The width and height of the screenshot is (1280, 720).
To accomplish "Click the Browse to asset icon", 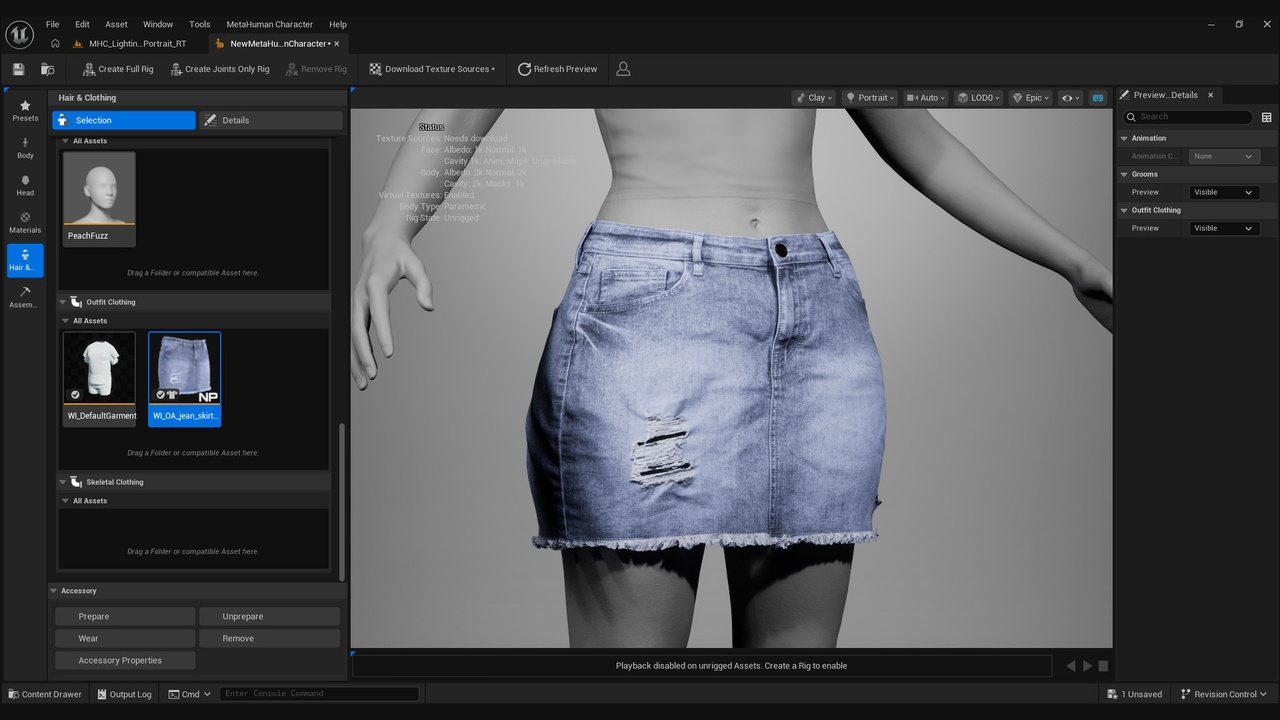I will [x=47, y=69].
